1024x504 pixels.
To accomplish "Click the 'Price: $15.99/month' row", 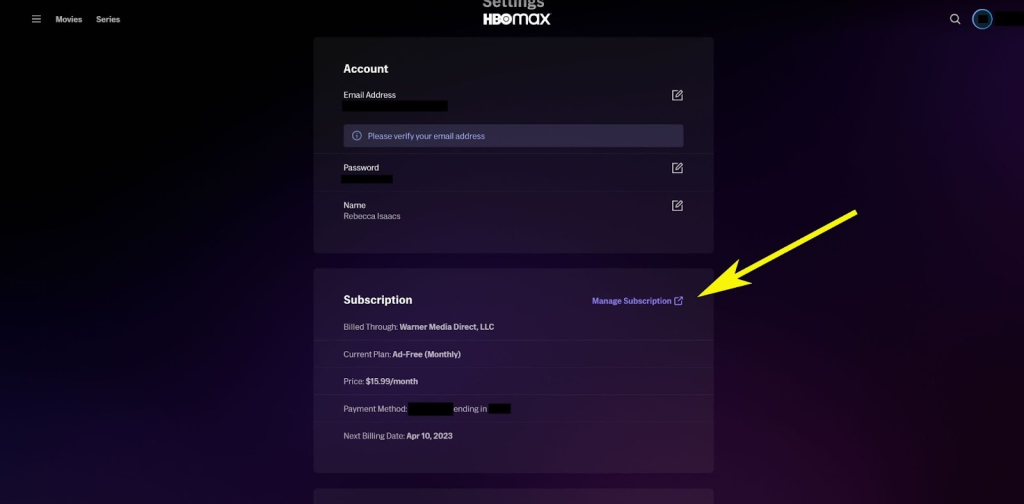I will tap(513, 381).
